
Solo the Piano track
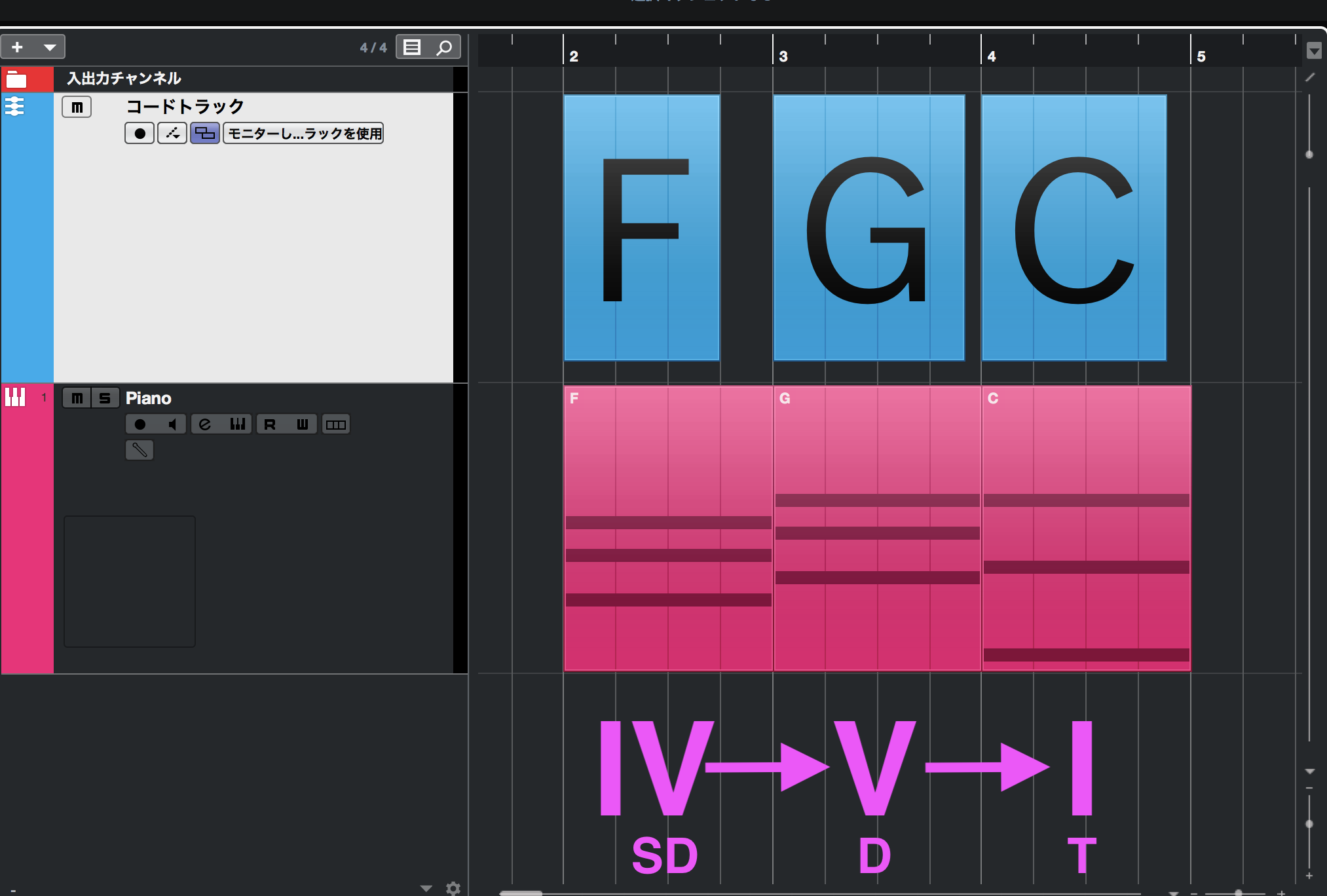pyautogui.click(x=105, y=398)
